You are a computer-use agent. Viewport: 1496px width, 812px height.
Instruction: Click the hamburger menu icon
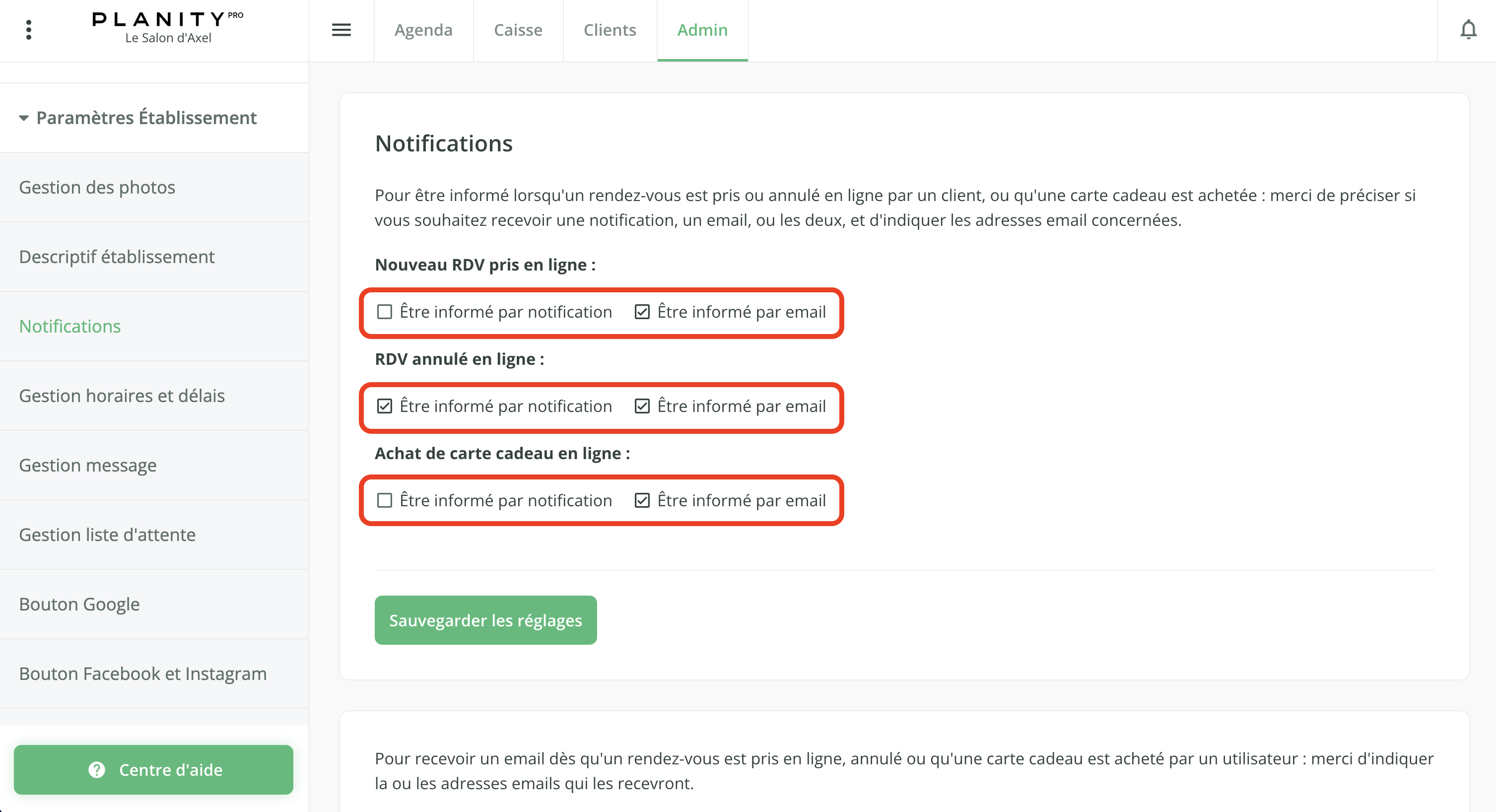(341, 30)
